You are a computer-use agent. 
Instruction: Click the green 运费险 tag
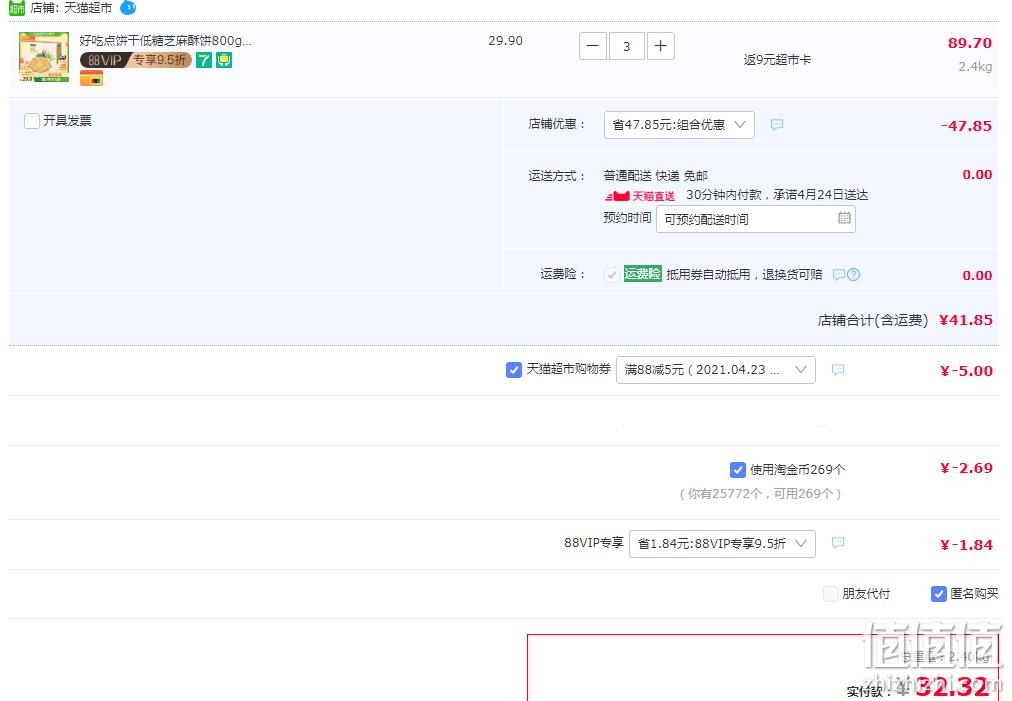(643, 274)
